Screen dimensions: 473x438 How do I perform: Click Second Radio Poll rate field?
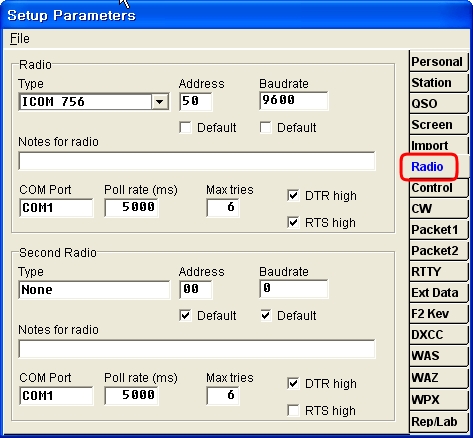point(131,396)
